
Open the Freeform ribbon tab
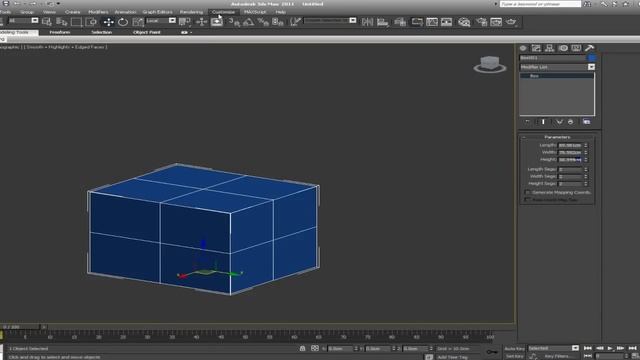(x=60, y=32)
